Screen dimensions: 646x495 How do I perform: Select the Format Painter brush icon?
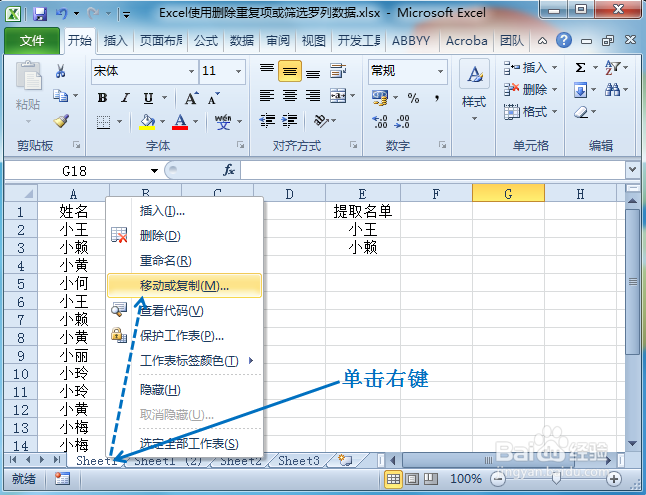coord(61,121)
